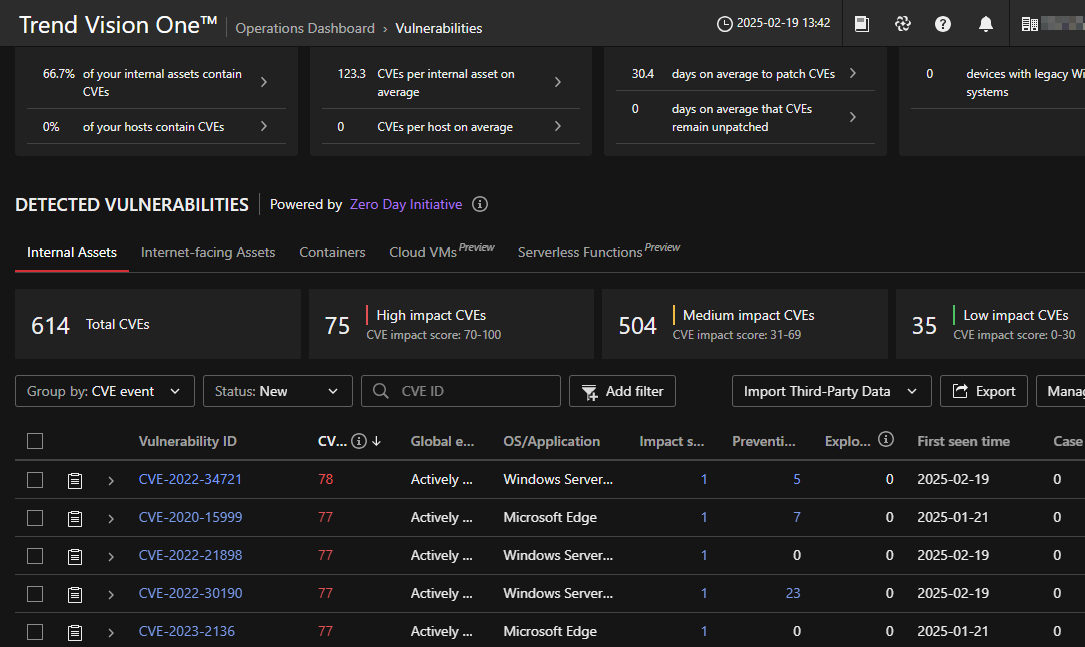This screenshot has width=1085, height=647.
Task: Open clipboard details icon for CVE-2022-34721
Action: point(75,480)
